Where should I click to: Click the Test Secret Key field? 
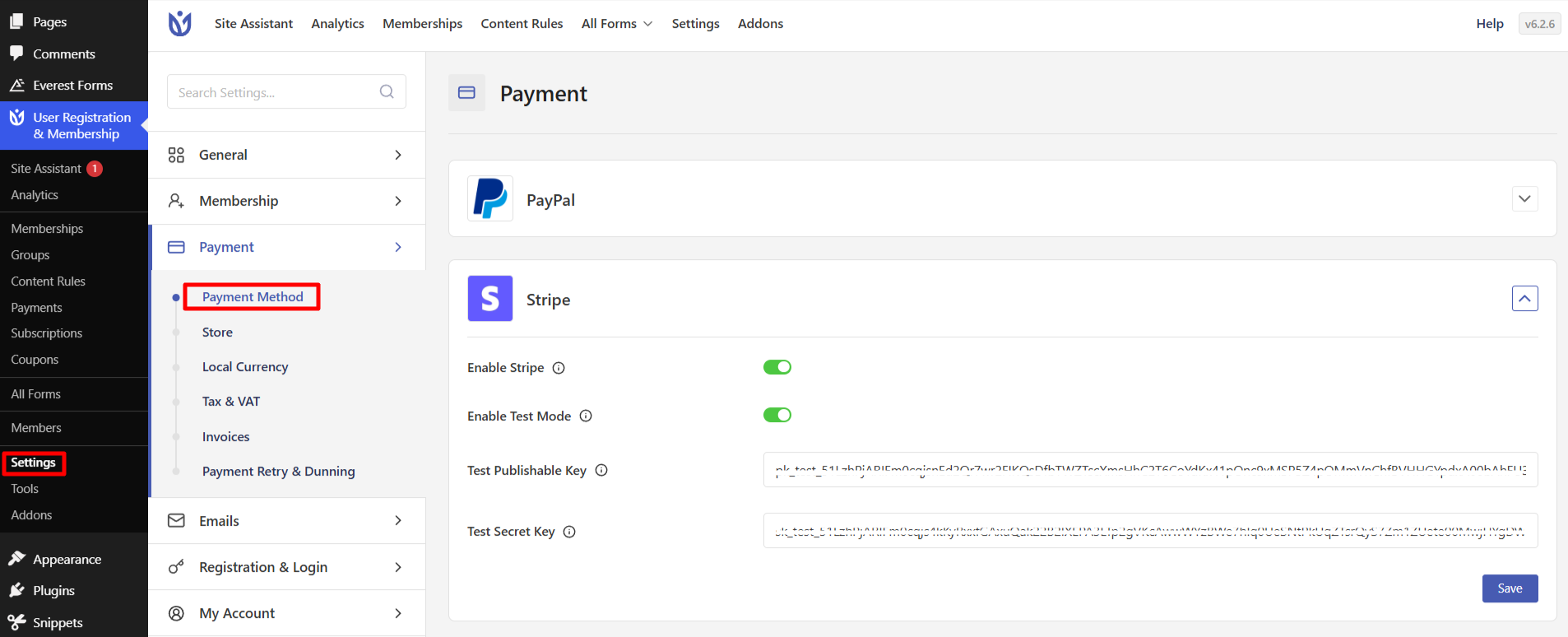click(1150, 531)
